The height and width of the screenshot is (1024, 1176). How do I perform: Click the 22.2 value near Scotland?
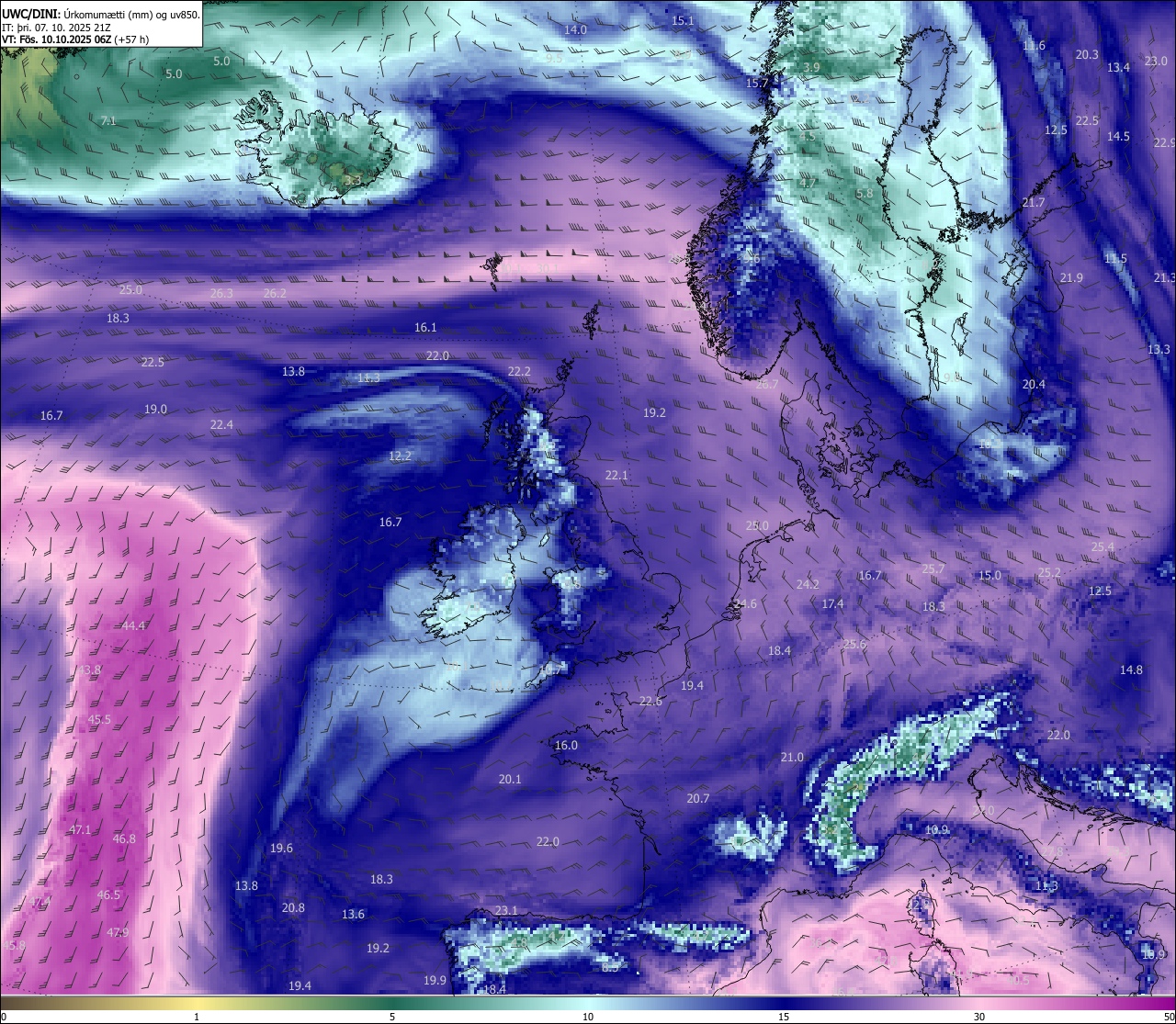point(519,371)
